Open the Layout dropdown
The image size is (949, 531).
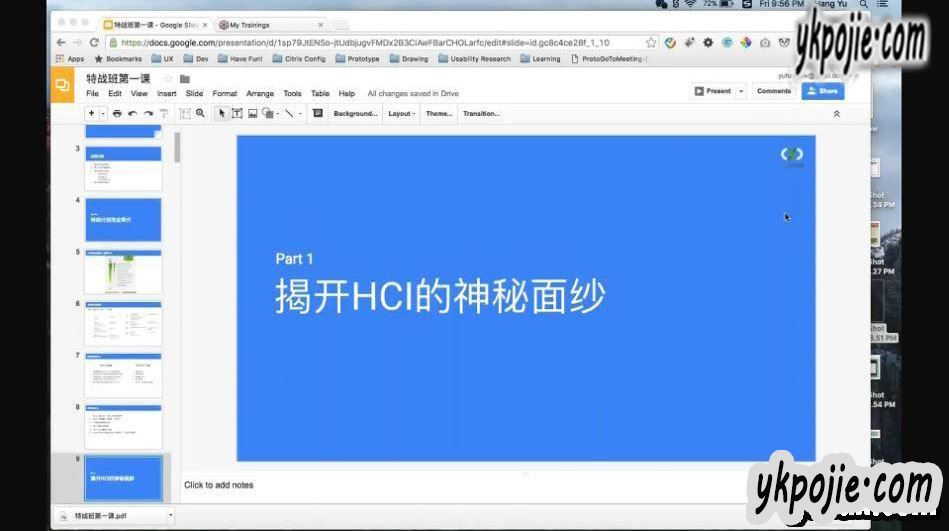point(402,114)
